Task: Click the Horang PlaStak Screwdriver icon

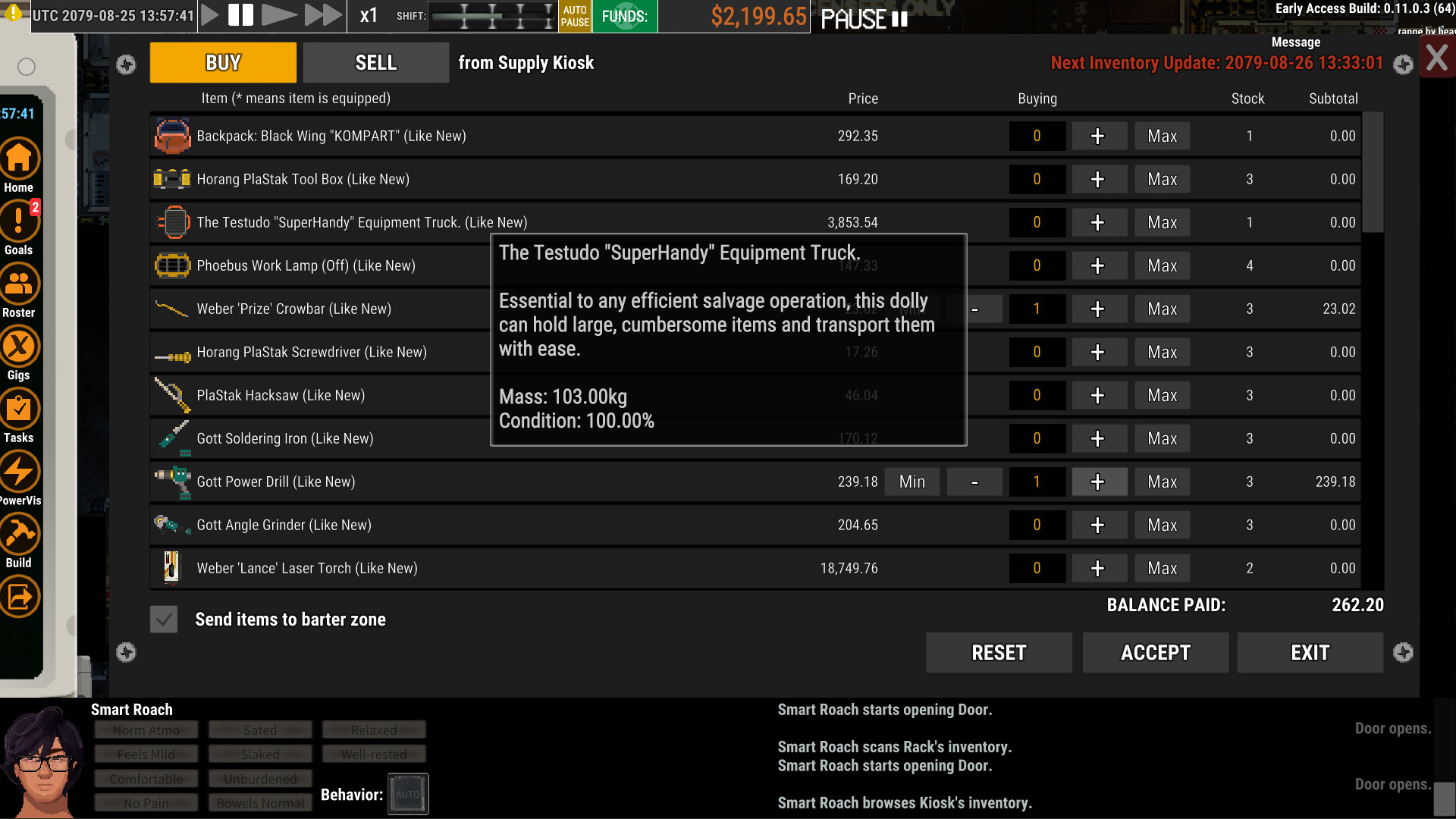Action: coord(172,356)
